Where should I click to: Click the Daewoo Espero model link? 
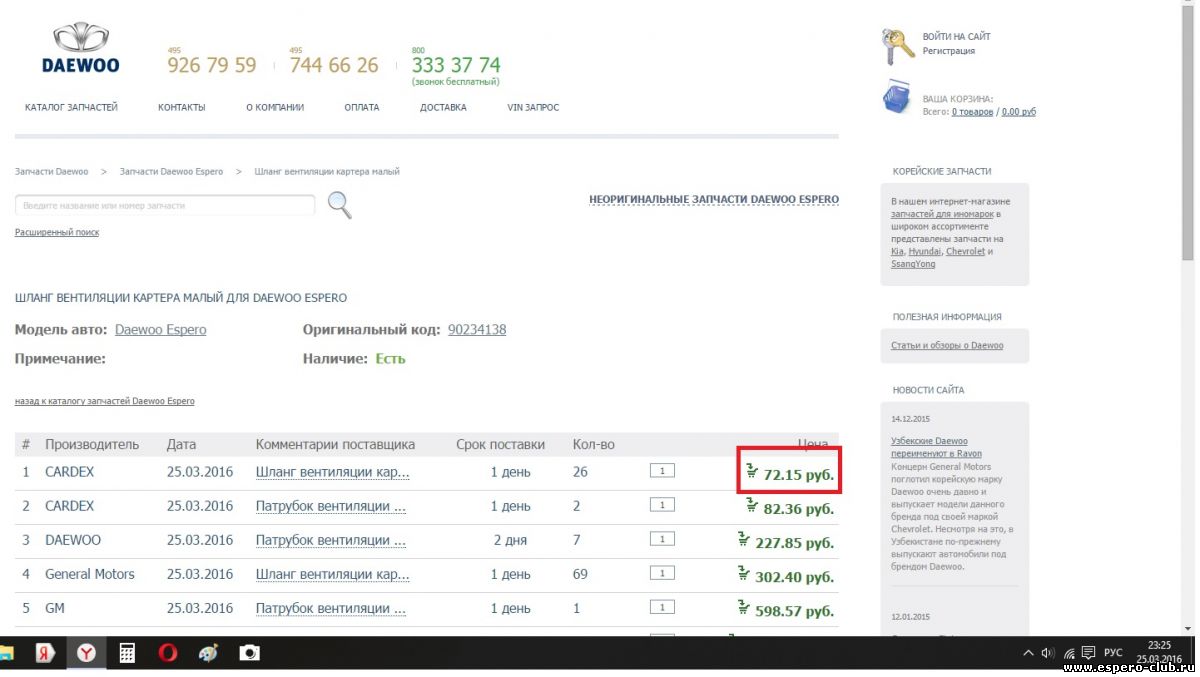161,330
